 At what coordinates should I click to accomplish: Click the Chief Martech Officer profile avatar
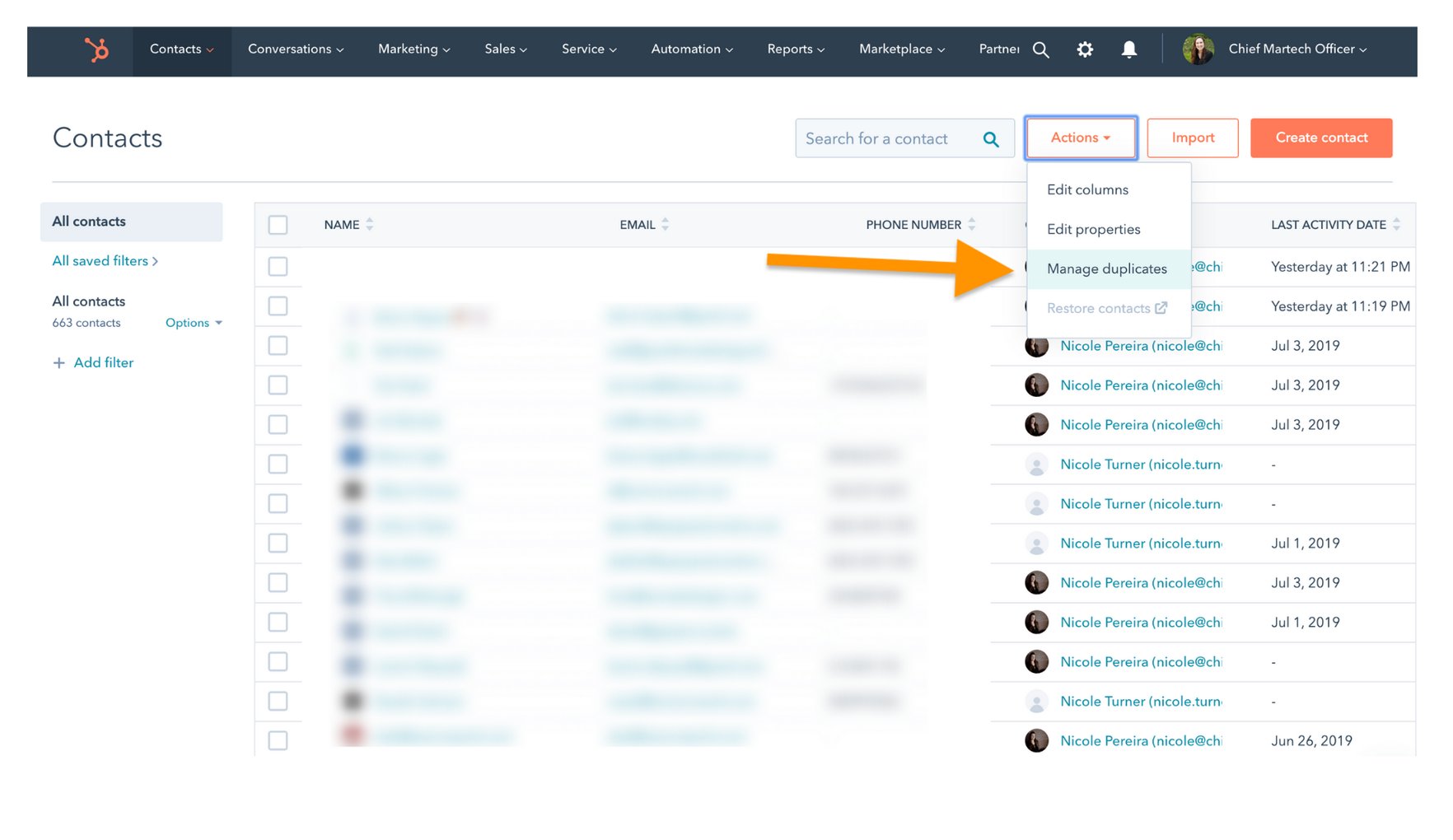point(1198,49)
